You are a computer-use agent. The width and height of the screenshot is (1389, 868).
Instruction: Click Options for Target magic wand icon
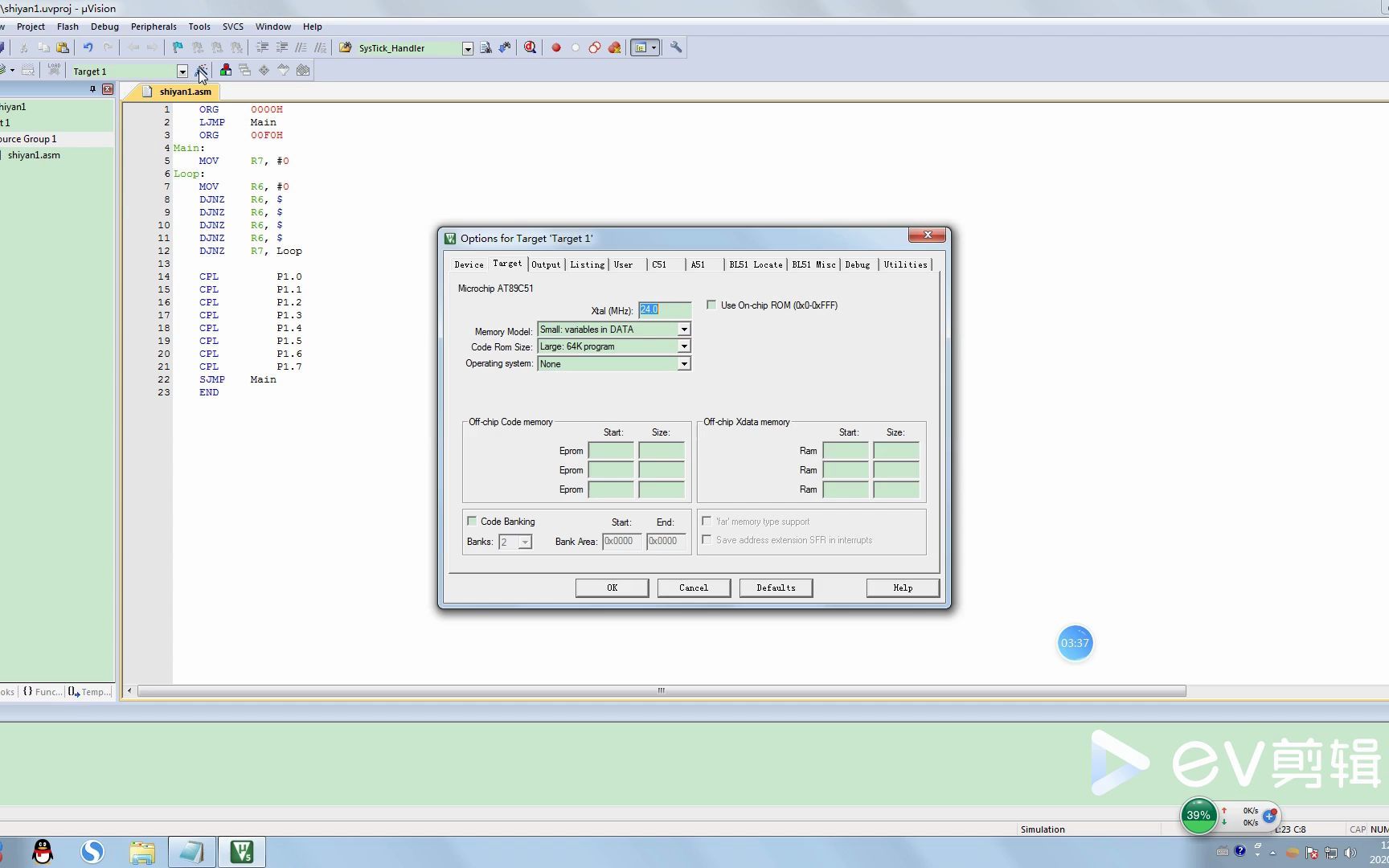point(201,71)
